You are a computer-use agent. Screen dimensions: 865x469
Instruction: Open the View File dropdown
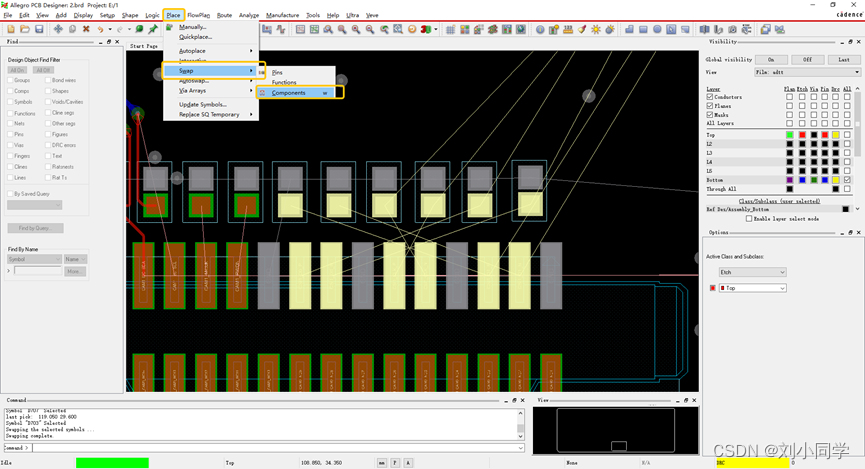(x=808, y=72)
